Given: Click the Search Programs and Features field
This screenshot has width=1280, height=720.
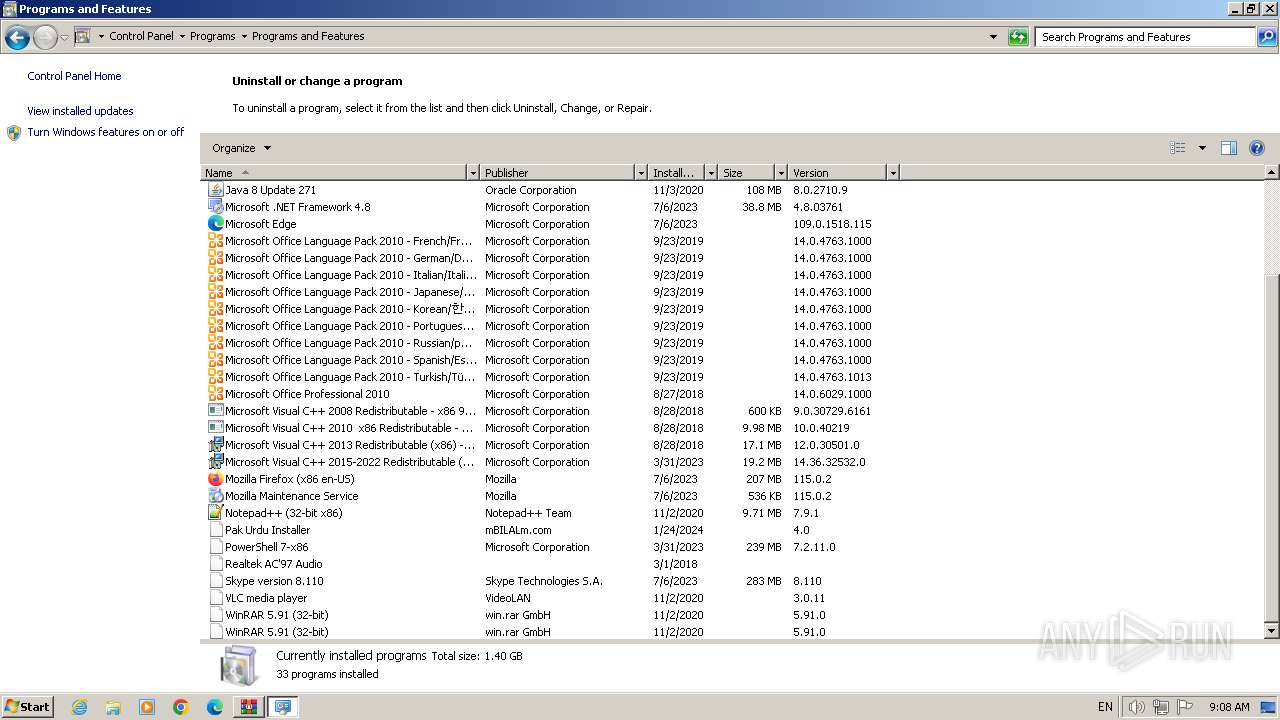Looking at the screenshot, I should (1145, 37).
